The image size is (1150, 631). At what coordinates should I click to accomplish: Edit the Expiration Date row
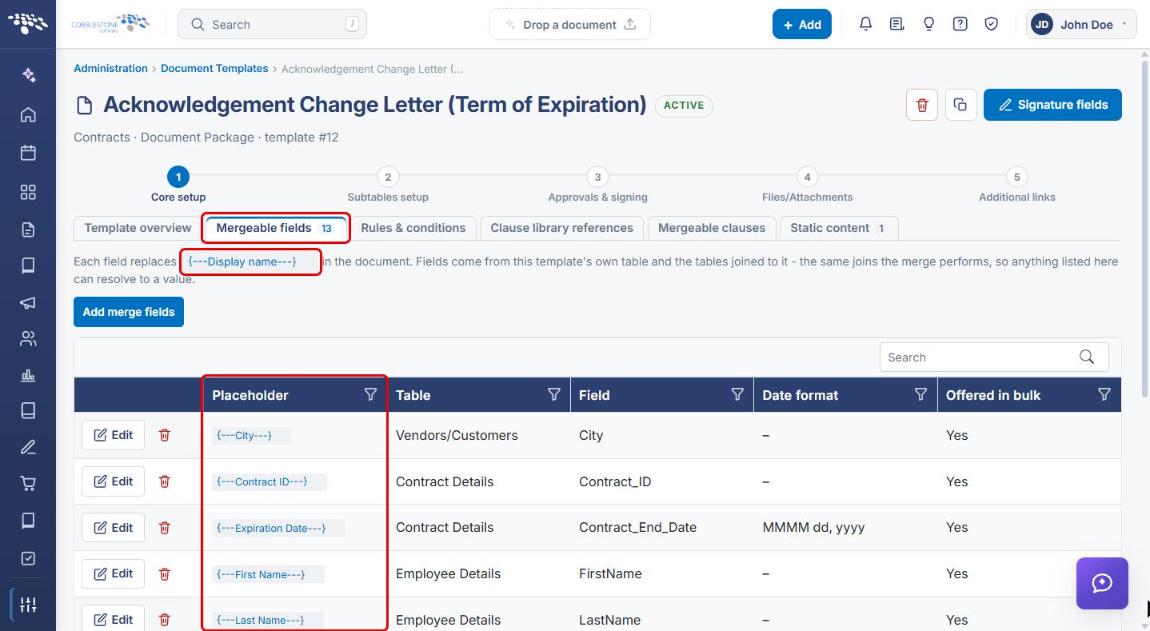point(113,528)
